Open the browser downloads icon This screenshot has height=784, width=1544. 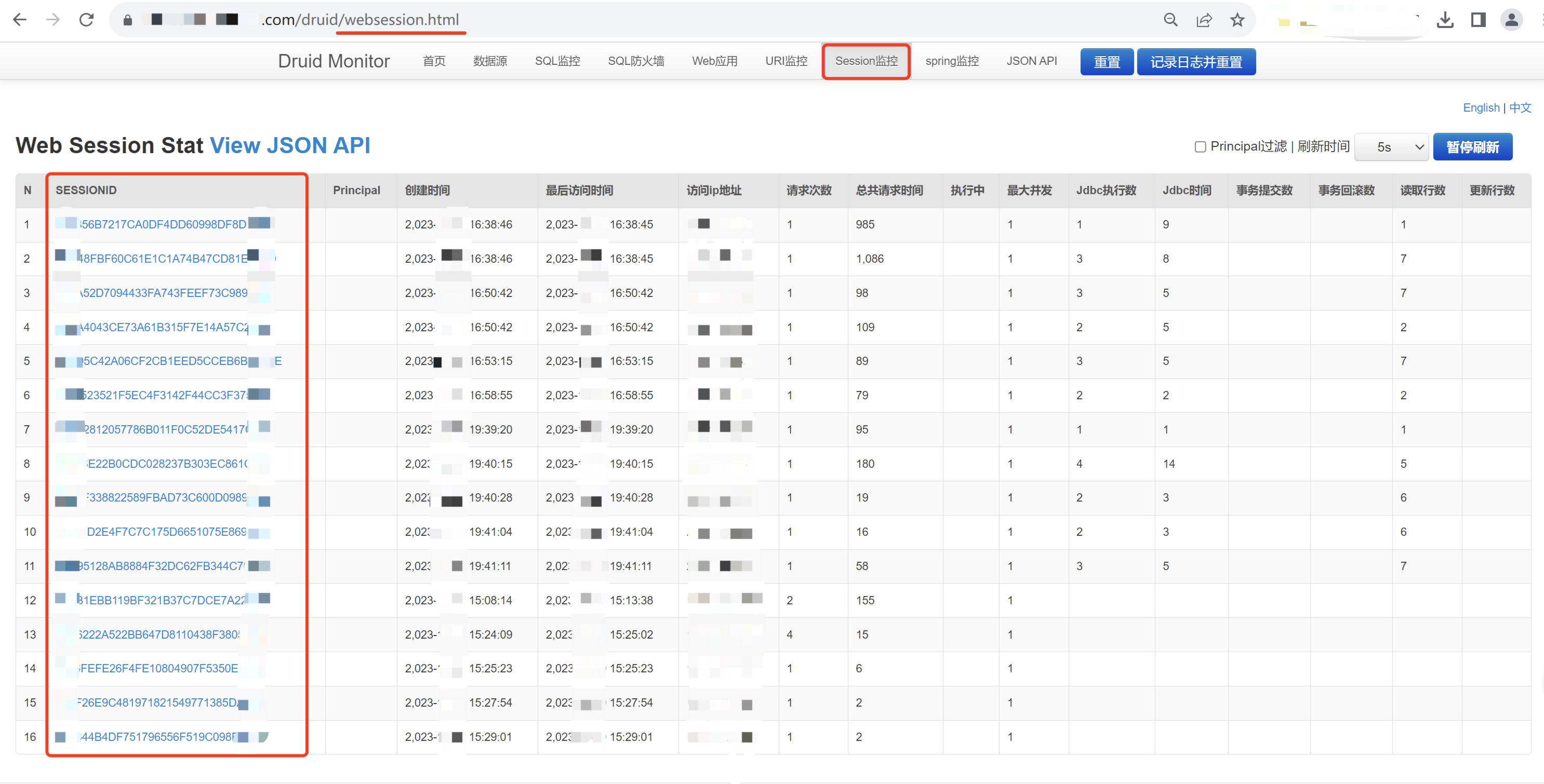coord(1445,20)
